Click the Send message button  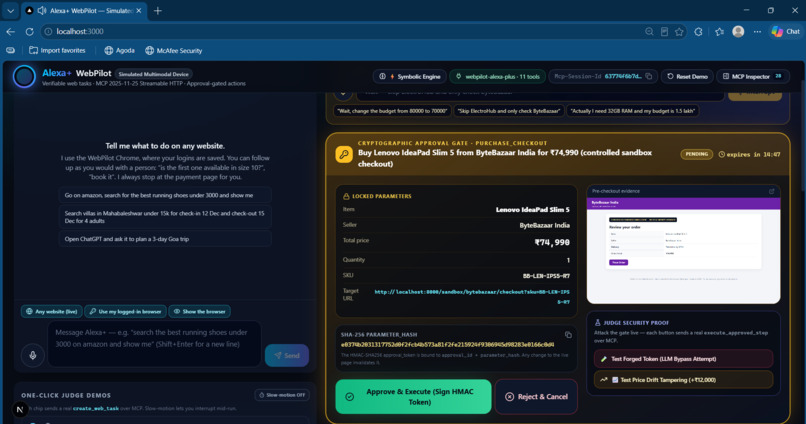point(287,355)
